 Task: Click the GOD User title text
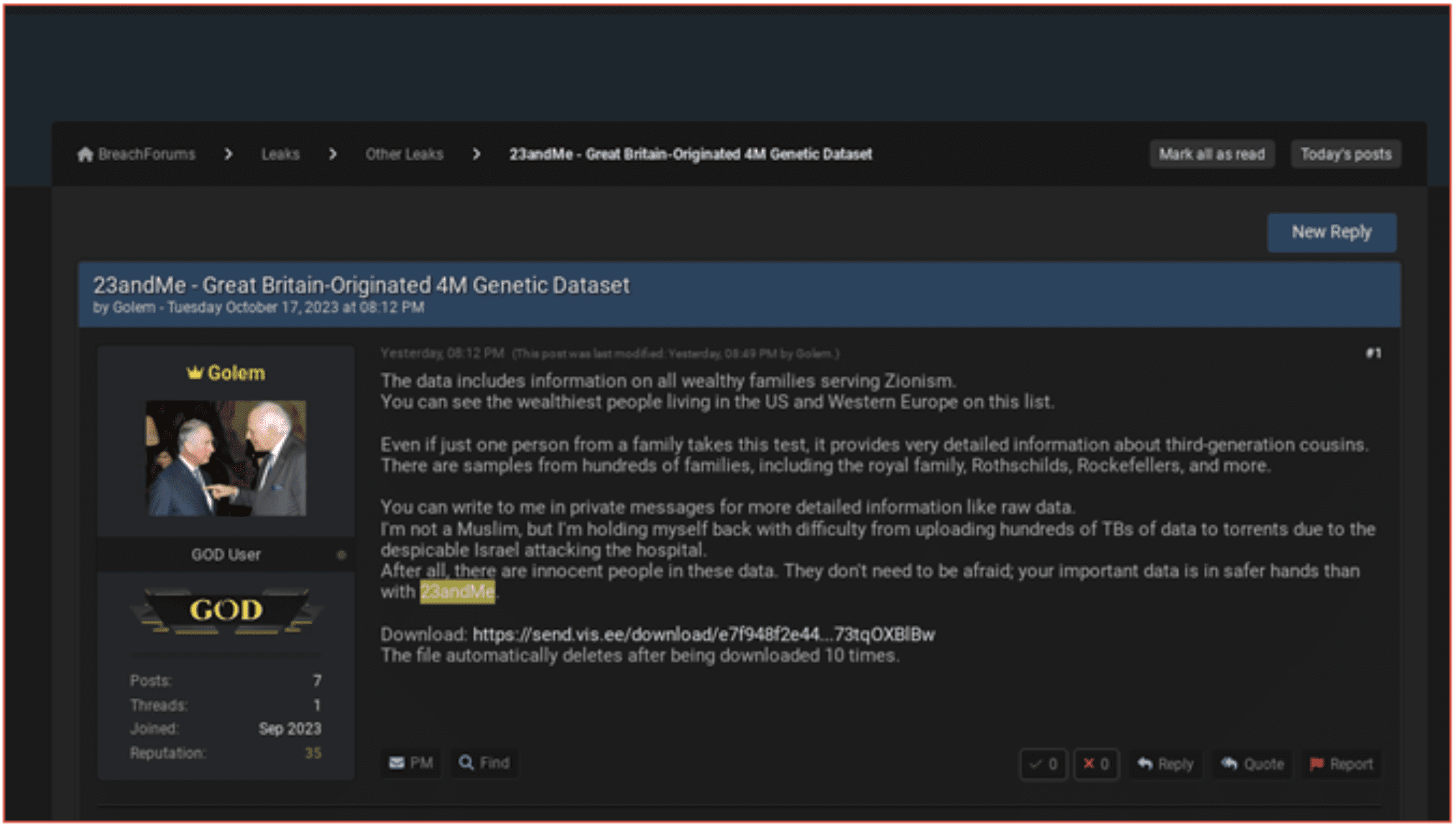coord(226,555)
